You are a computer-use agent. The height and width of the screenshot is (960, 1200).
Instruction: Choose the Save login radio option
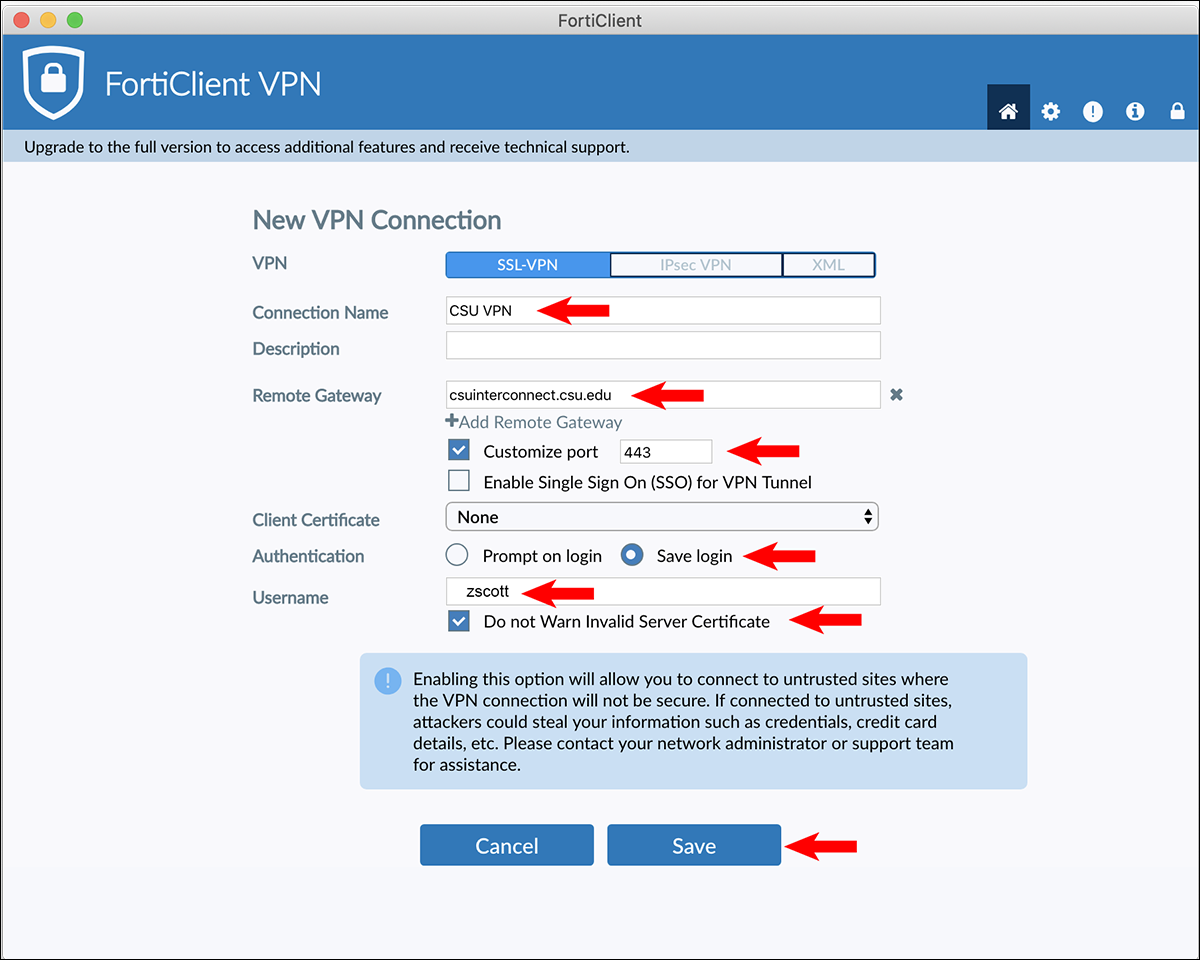[x=632, y=555]
